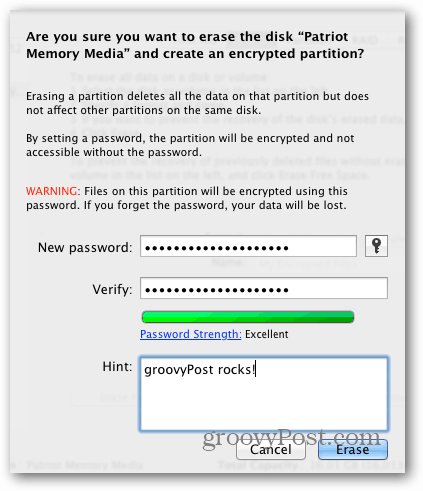Viewport: 423px width, 491px height.
Task: Click the "Excellent" strength rating text
Action: 267,334
